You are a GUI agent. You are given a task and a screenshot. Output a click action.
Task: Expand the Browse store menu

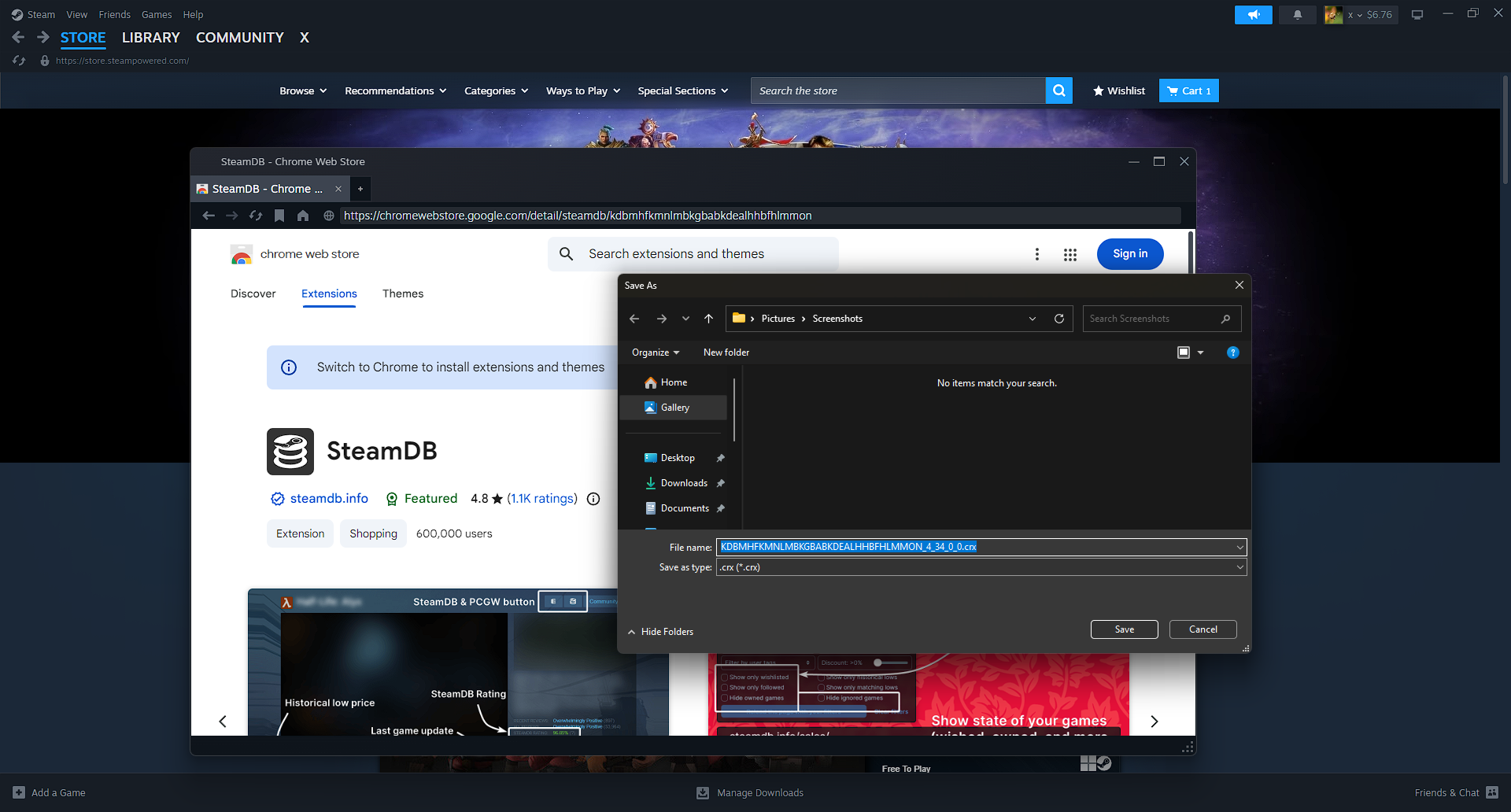303,91
